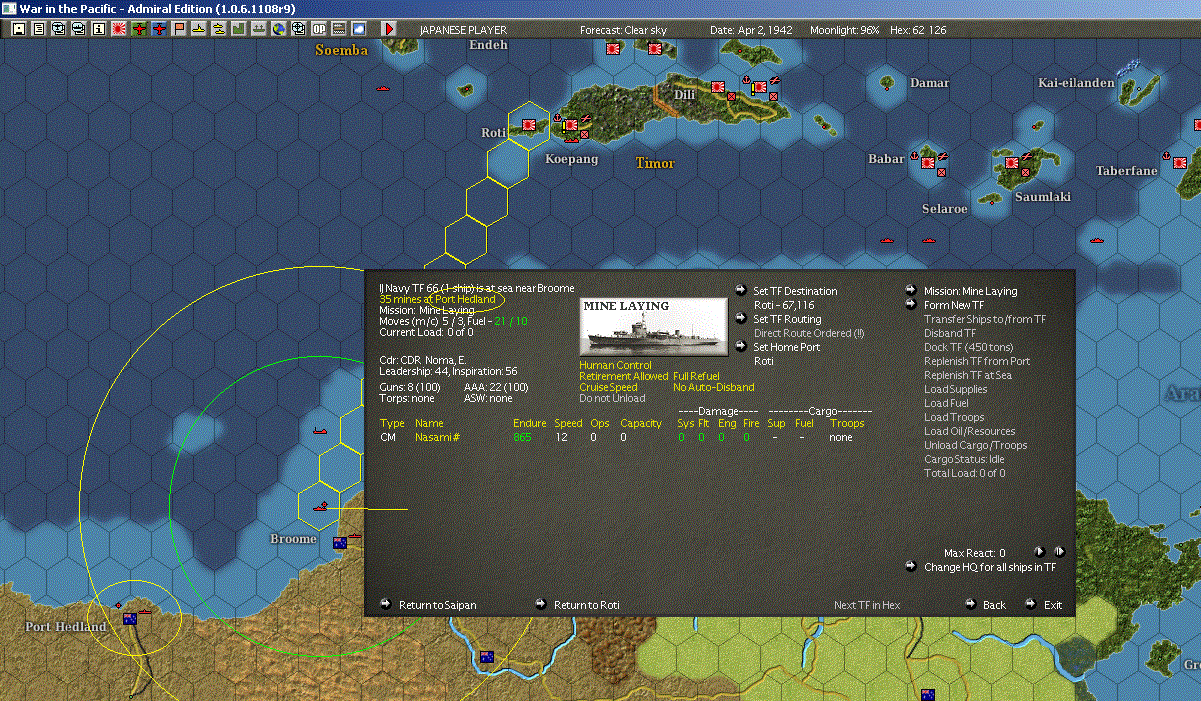Click Load Troops option

point(953,417)
